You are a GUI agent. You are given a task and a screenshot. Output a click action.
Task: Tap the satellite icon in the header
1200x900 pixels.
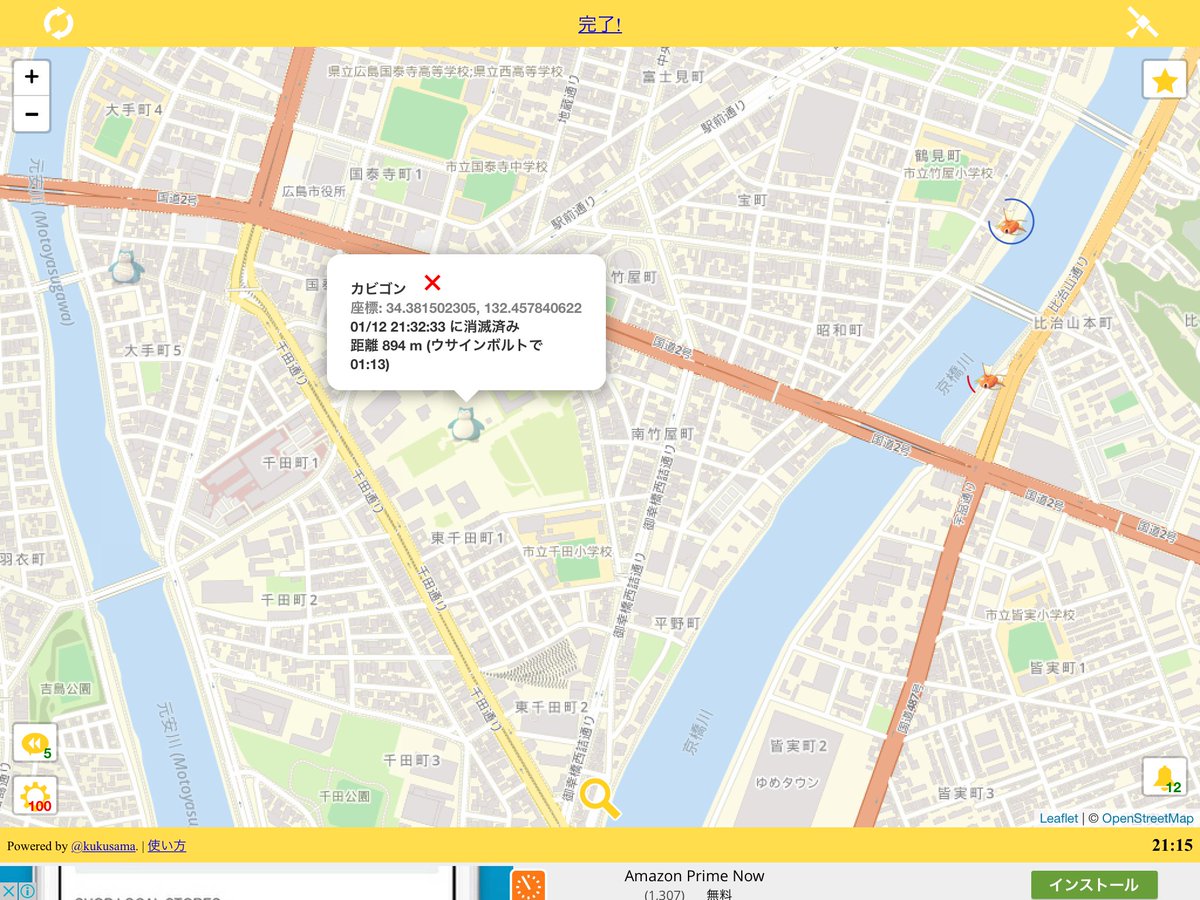click(x=1142, y=23)
